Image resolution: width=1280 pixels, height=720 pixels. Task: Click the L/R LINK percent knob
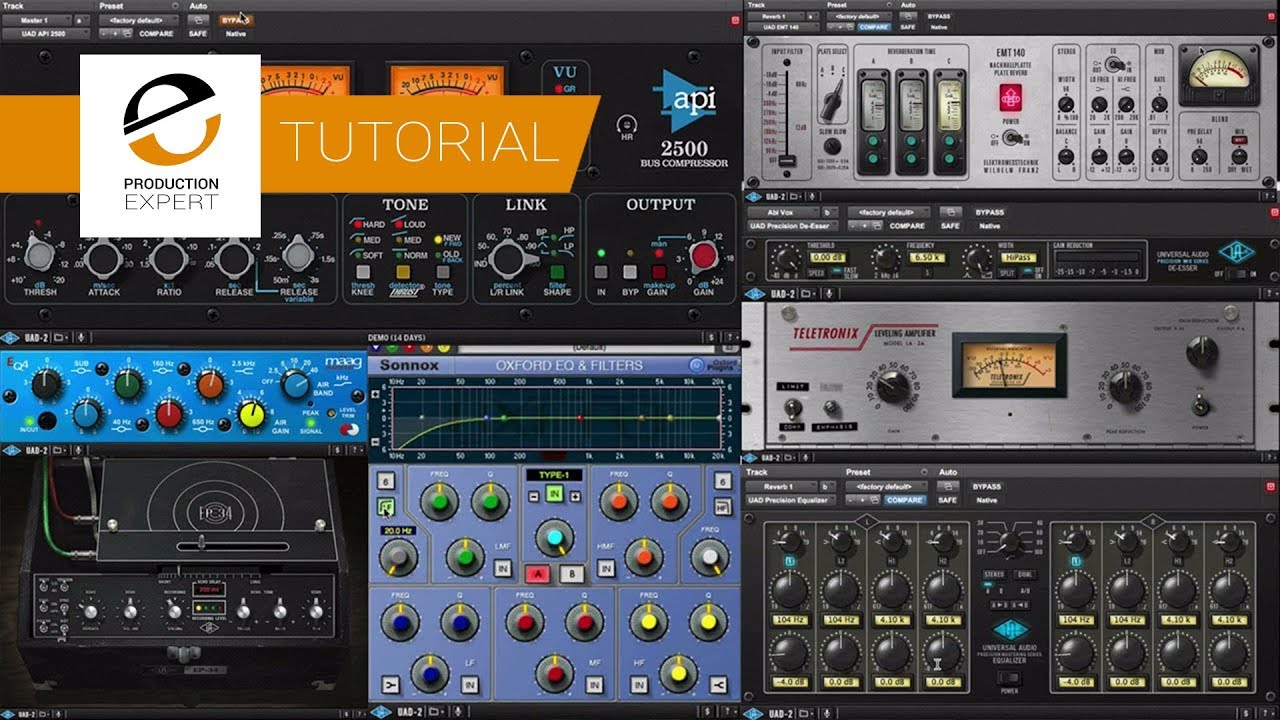(512, 259)
